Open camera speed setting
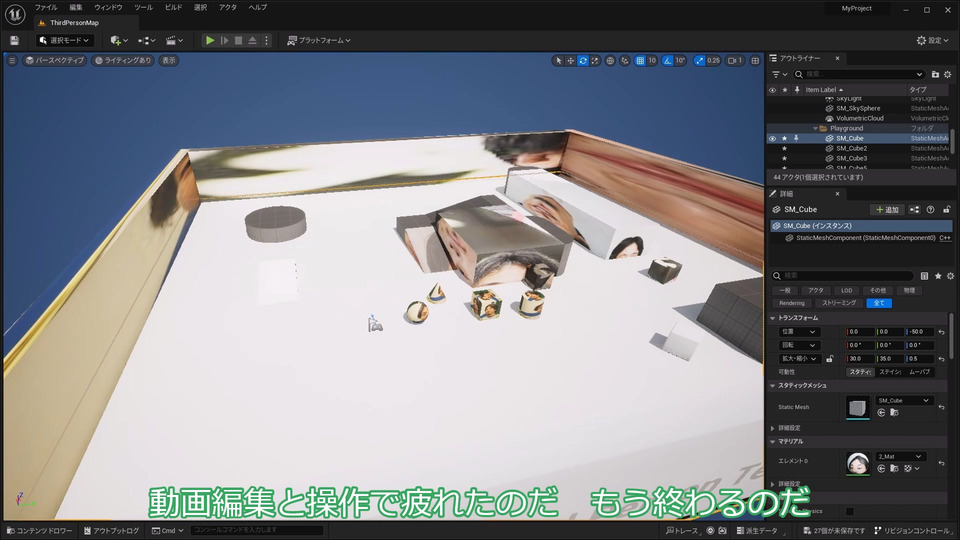 tap(735, 61)
